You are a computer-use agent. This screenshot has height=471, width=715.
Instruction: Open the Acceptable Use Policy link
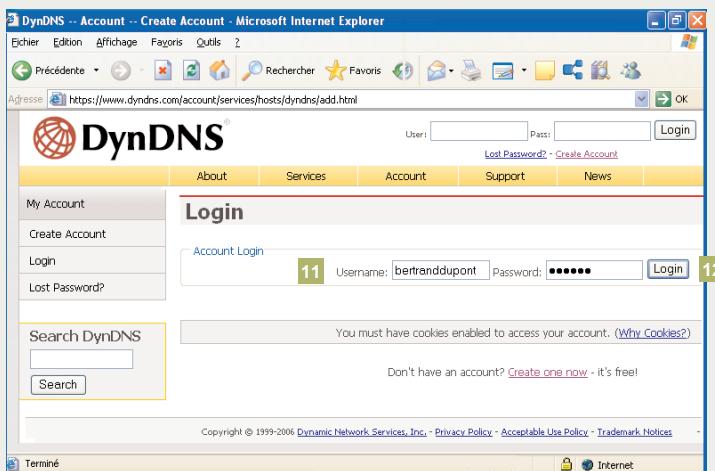coord(544,432)
